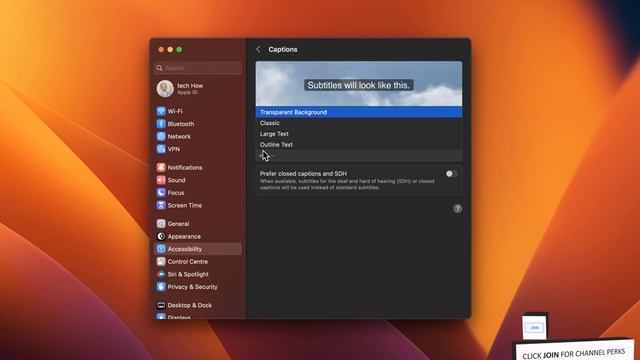Open Wi-Fi settings icon
The image size is (640, 360).
click(x=161, y=111)
